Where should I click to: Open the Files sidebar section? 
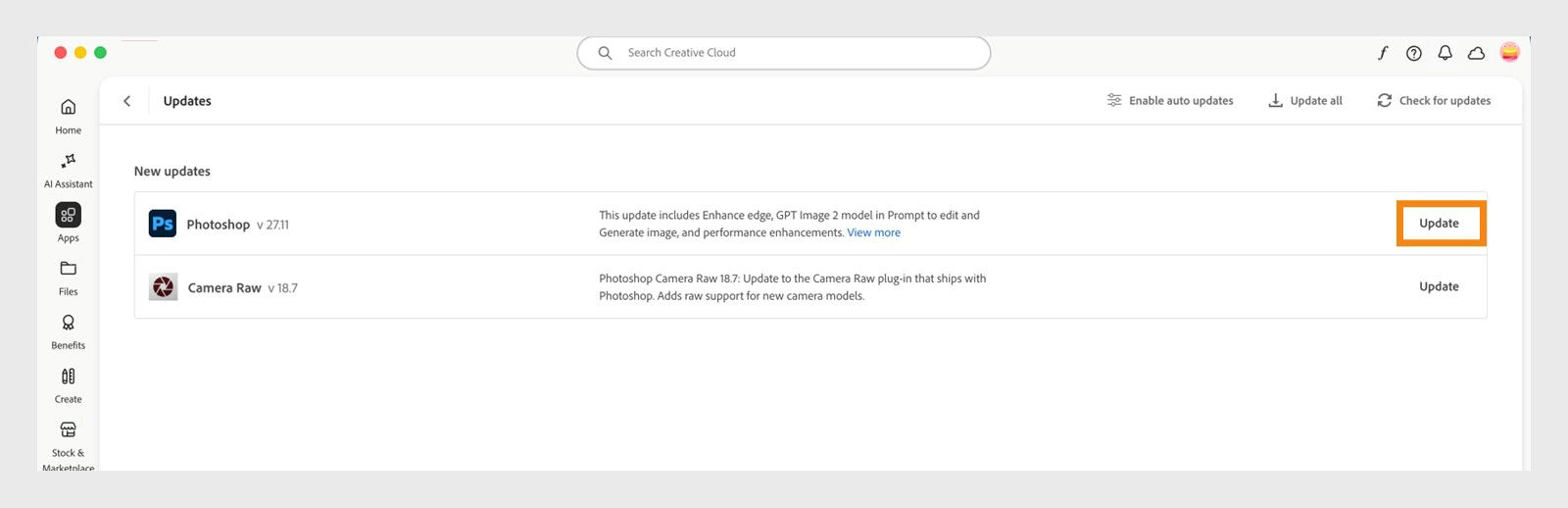[68, 278]
